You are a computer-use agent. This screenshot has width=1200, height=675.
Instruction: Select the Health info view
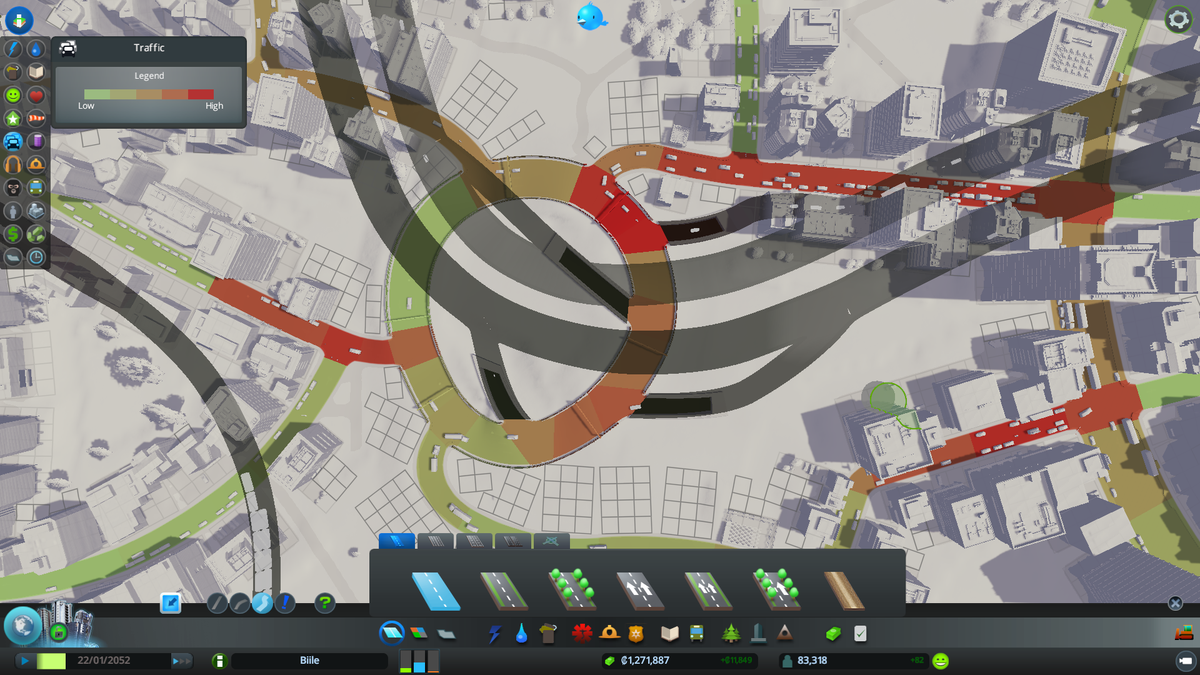click(36, 96)
